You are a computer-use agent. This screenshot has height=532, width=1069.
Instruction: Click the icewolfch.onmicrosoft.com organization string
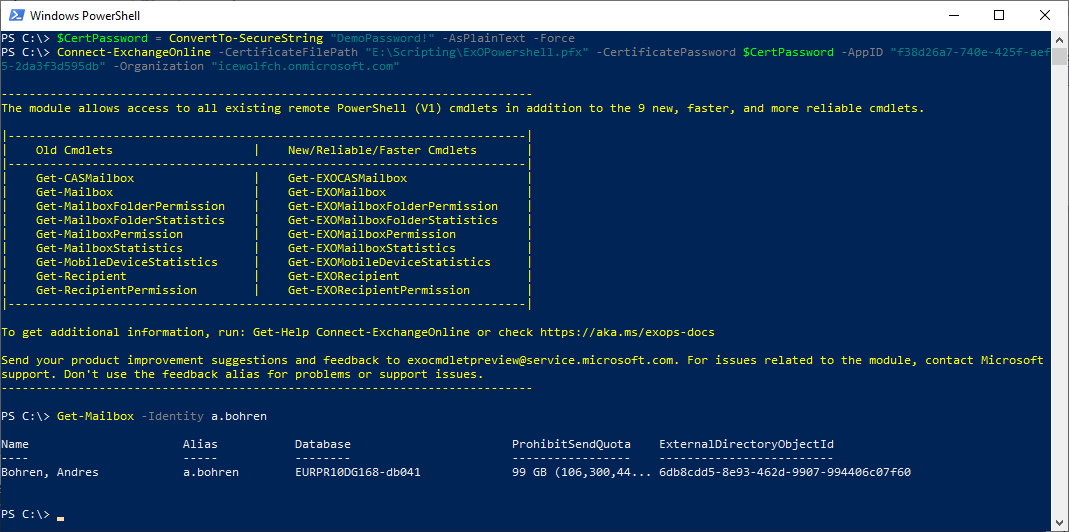[x=305, y=66]
